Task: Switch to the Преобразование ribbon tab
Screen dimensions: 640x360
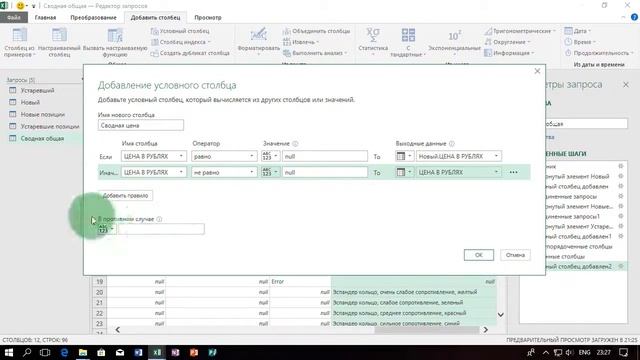Action: 93,18
